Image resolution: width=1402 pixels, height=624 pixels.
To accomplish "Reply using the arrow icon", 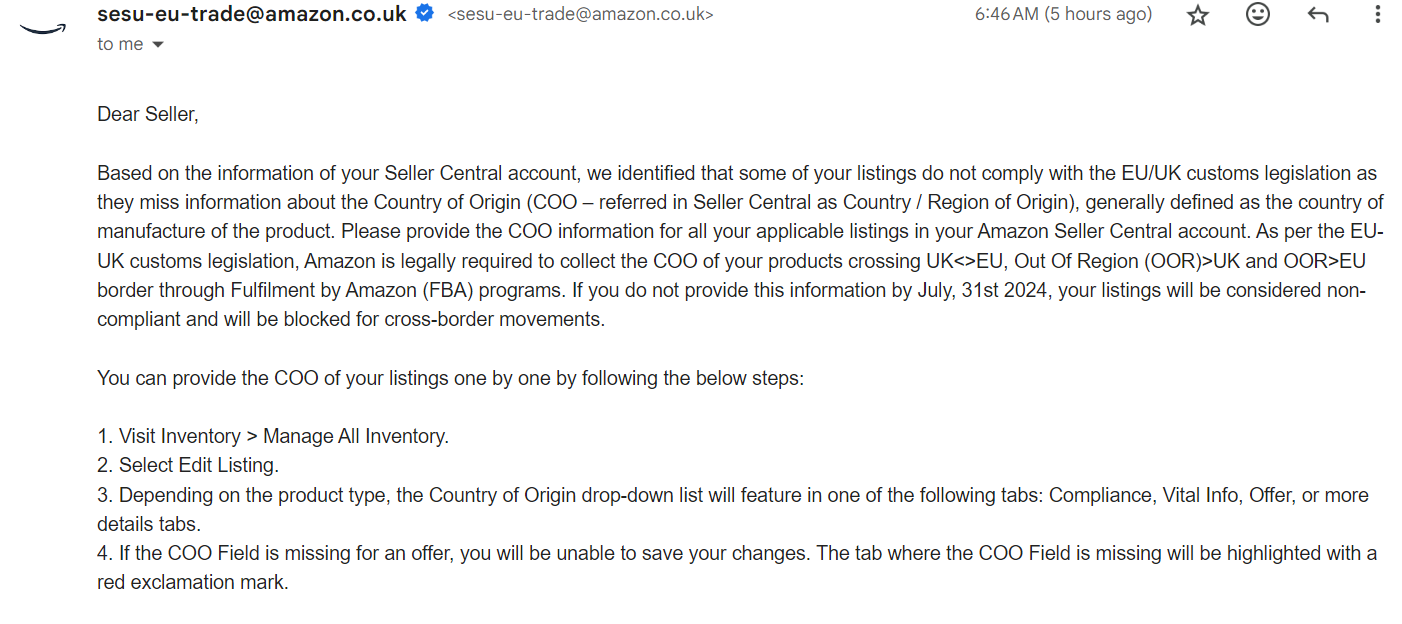I will pos(1318,15).
